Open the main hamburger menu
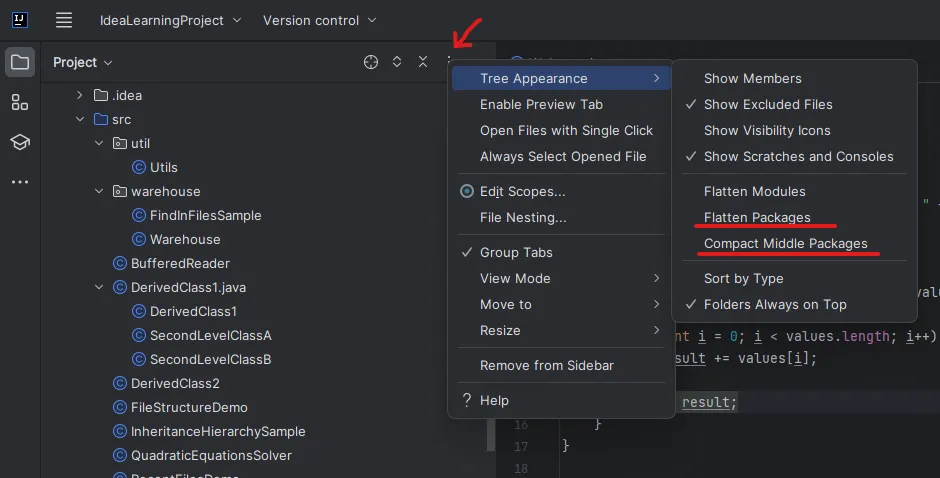Image resolution: width=940 pixels, height=478 pixels. [64, 20]
